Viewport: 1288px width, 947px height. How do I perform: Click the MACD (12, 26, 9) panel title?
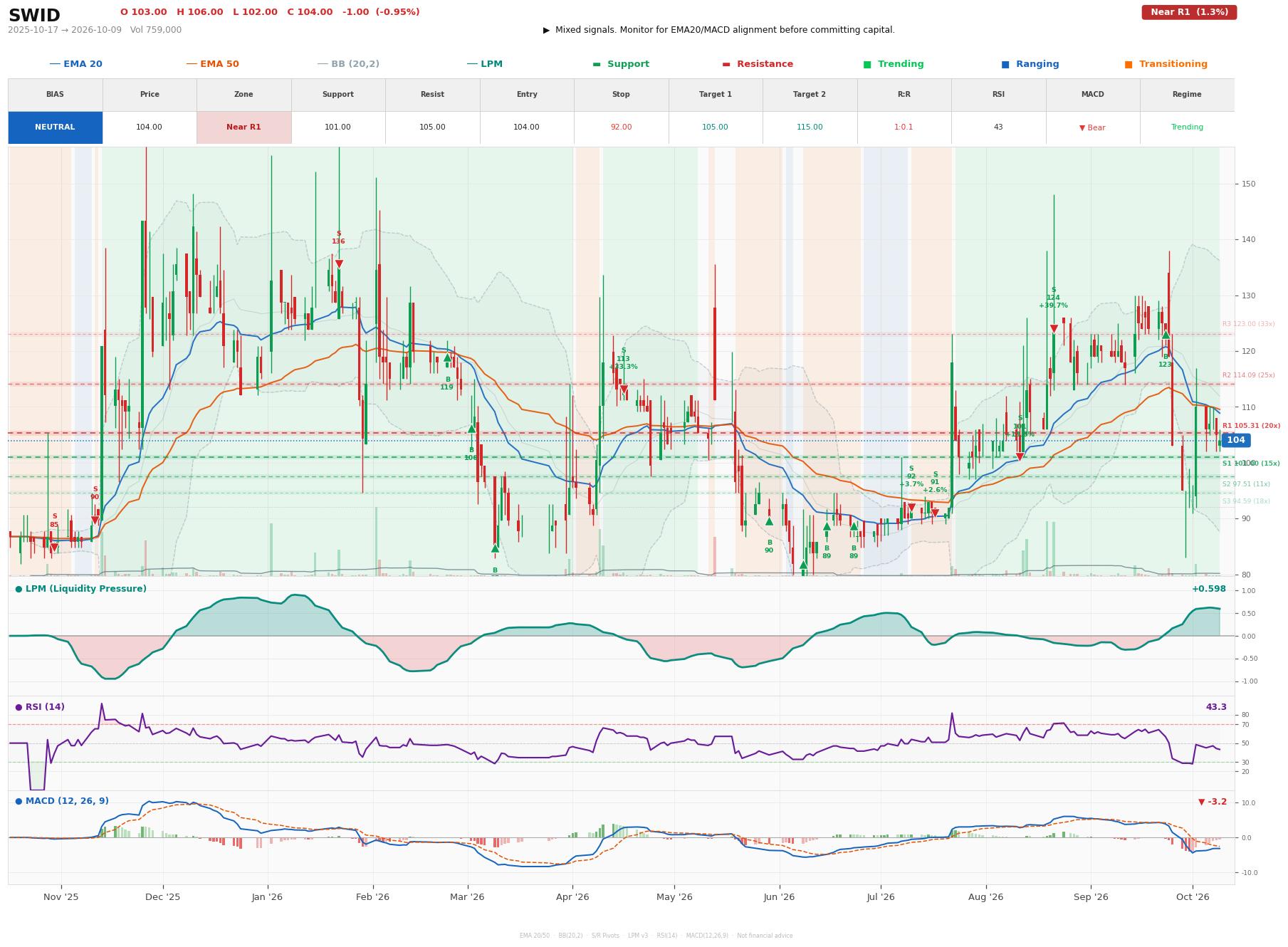click(62, 801)
